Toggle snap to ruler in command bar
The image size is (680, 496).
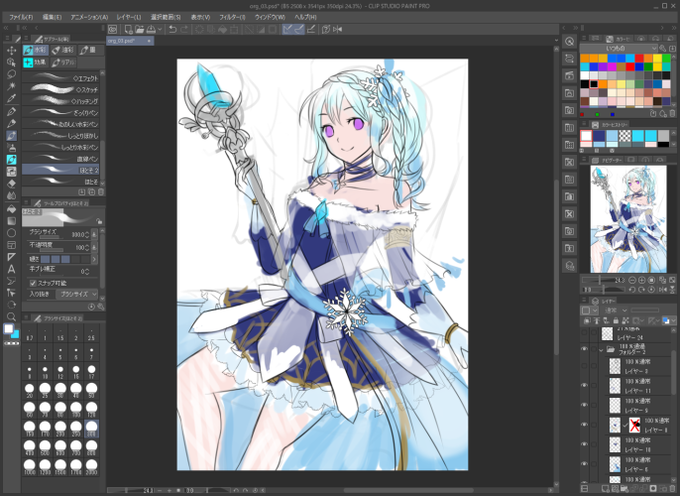click(x=288, y=29)
